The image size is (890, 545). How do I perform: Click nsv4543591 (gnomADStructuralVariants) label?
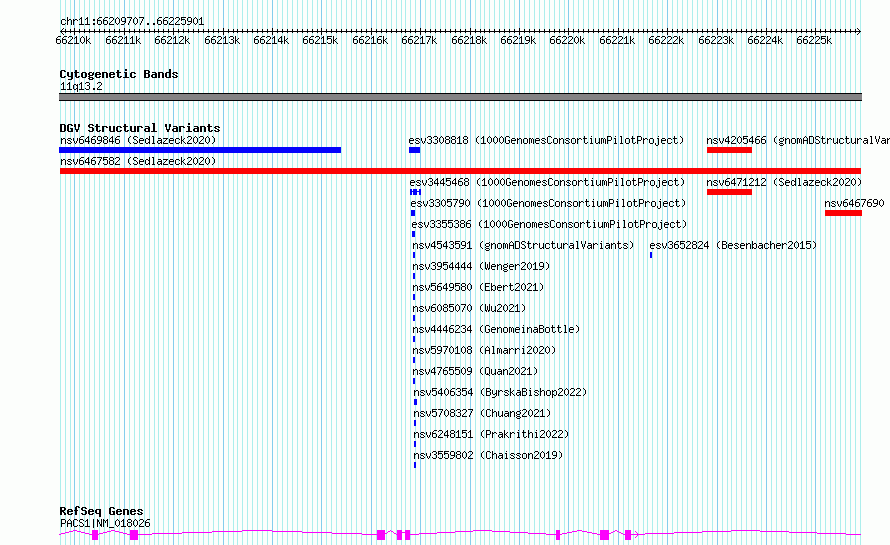click(x=523, y=245)
